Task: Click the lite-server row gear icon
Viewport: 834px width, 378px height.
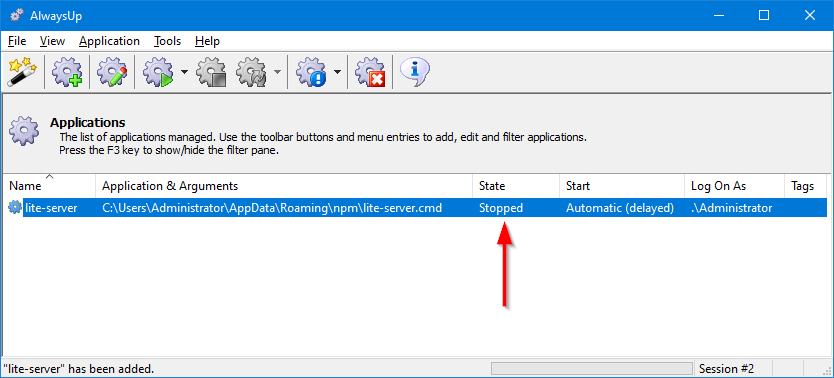Action: pos(15,208)
